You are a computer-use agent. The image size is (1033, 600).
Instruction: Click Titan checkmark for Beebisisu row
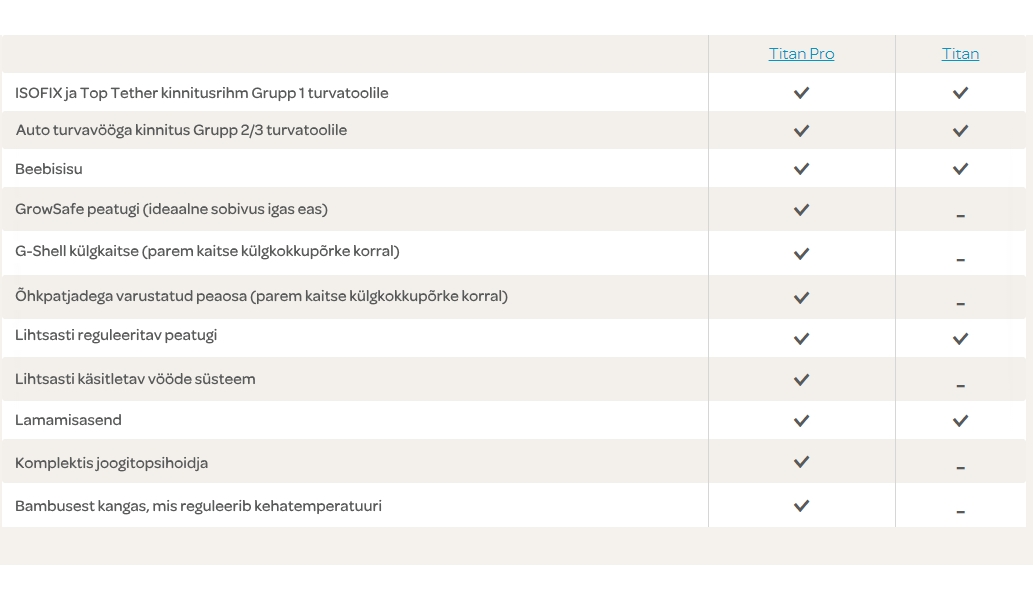(x=961, y=169)
